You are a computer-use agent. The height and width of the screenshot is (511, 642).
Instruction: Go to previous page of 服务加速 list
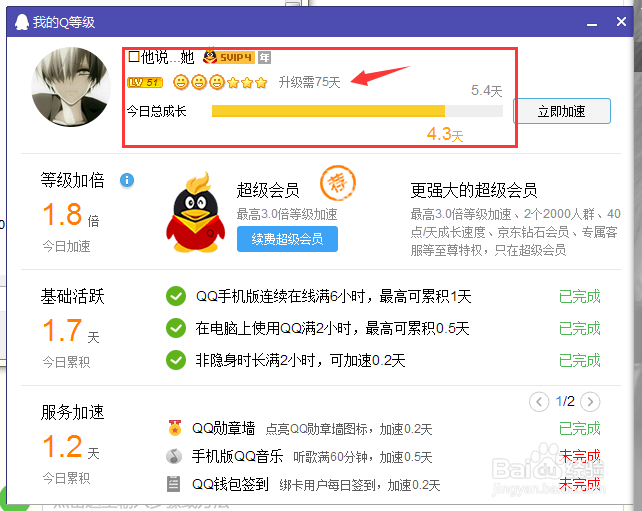539,402
